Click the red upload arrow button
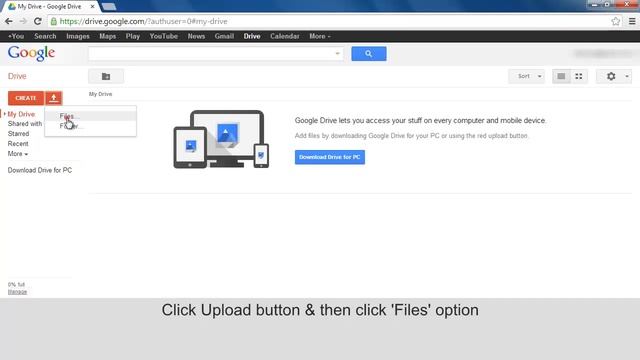This screenshot has height=360, width=640. (x=53, y=98)
